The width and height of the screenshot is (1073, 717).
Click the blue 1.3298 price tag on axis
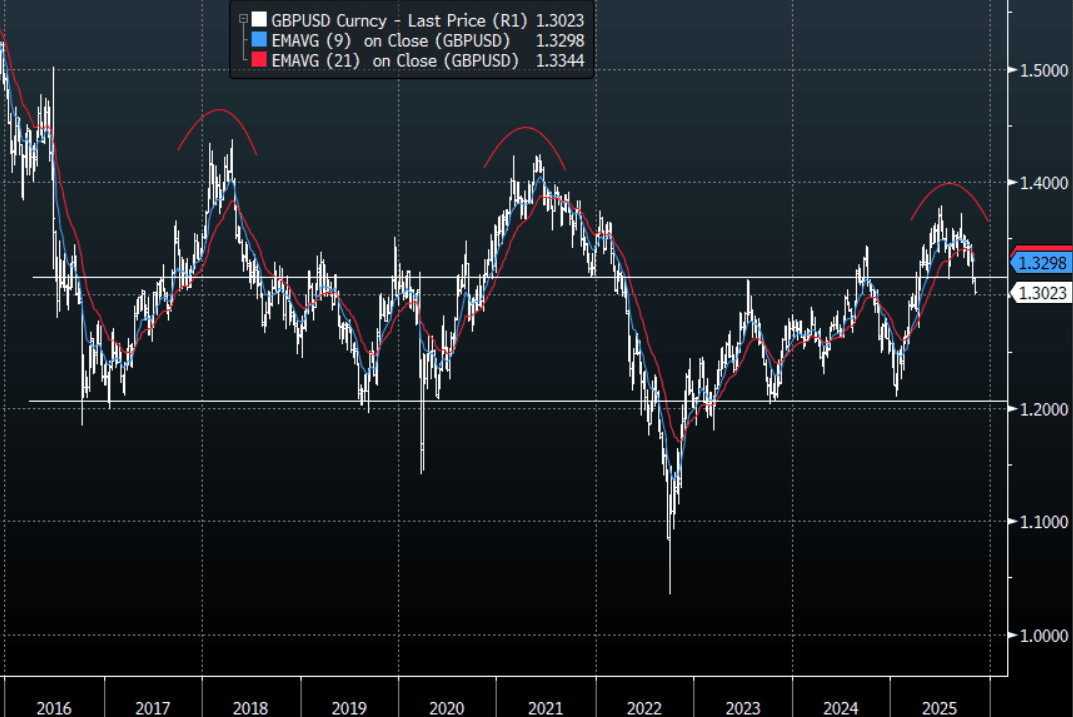[x=1040, y=263]
